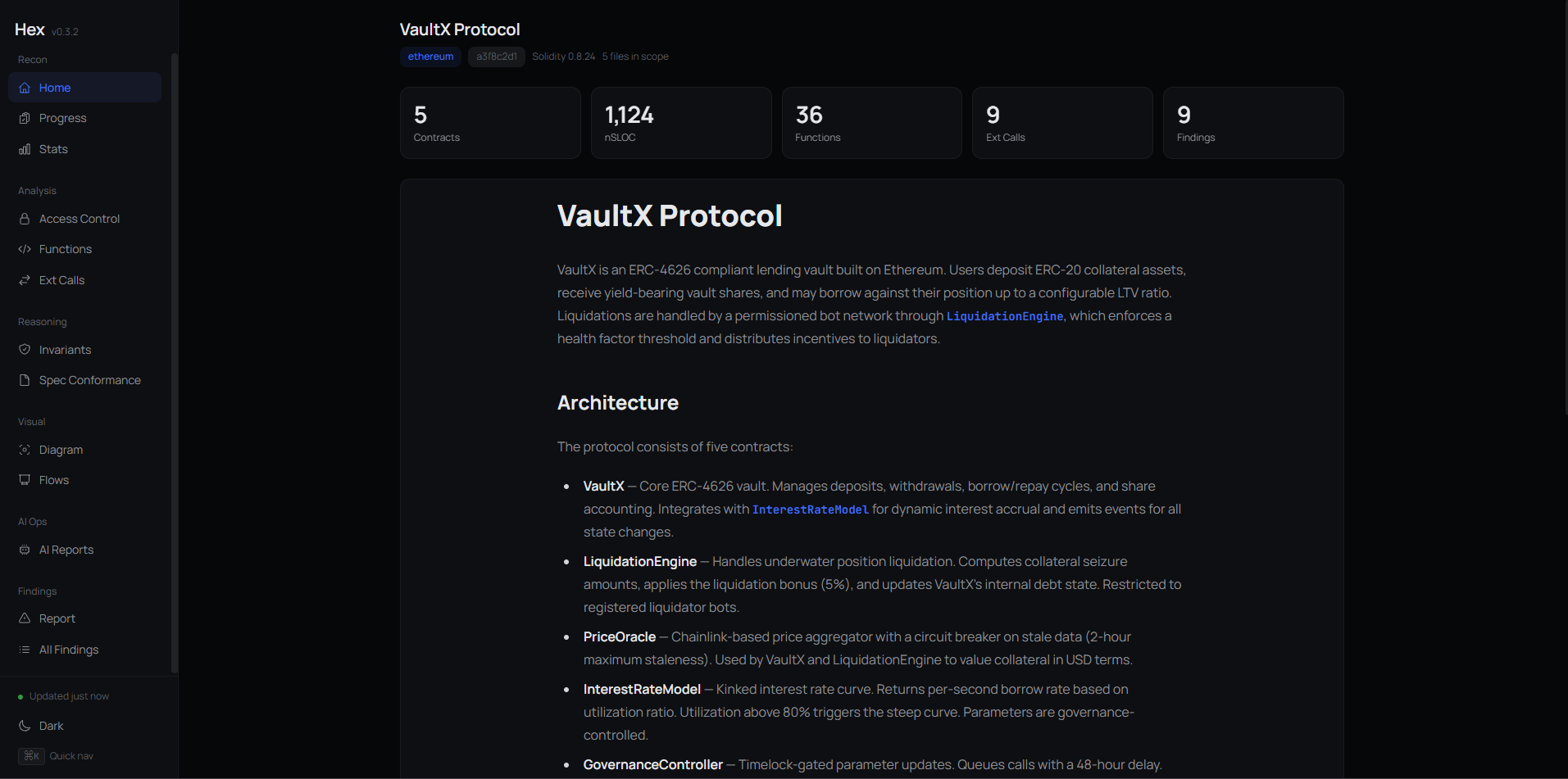Show All Findings list
The height and width of the screenshot is (779, 1568).
(x=69, y=650)
